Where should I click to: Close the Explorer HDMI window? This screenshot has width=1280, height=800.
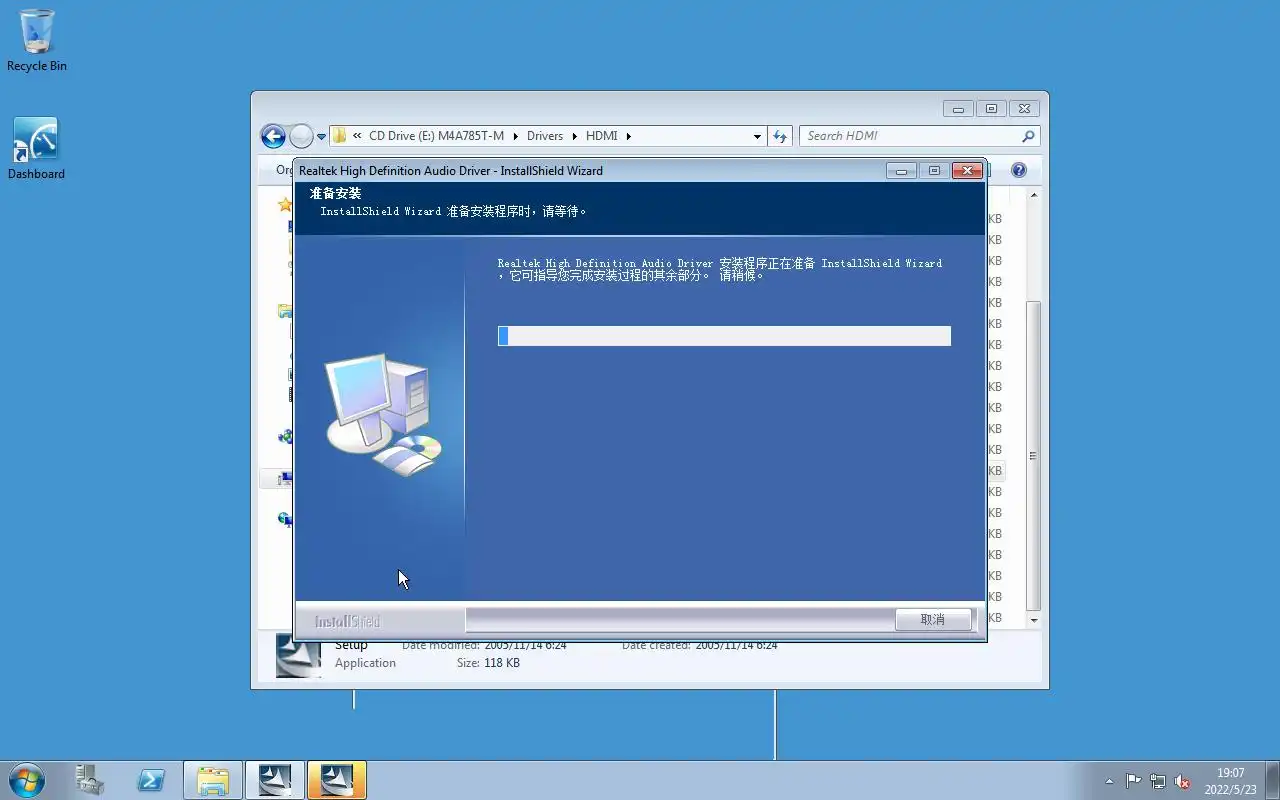(x=1024, y=109)
